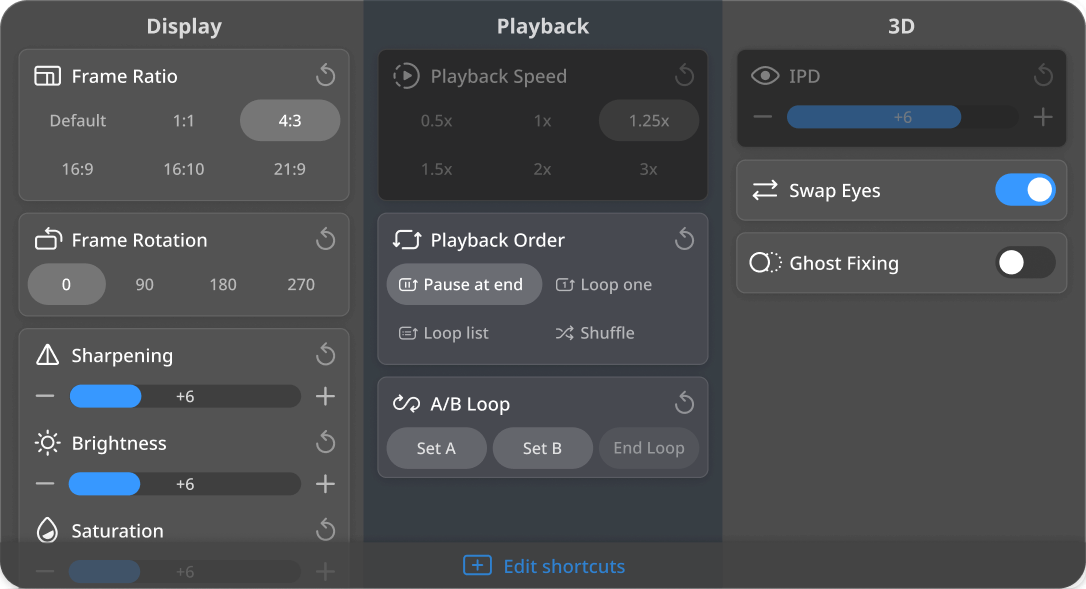Reset the Playback Order setting
The image size is (1086, 589).
coord(684,240)
